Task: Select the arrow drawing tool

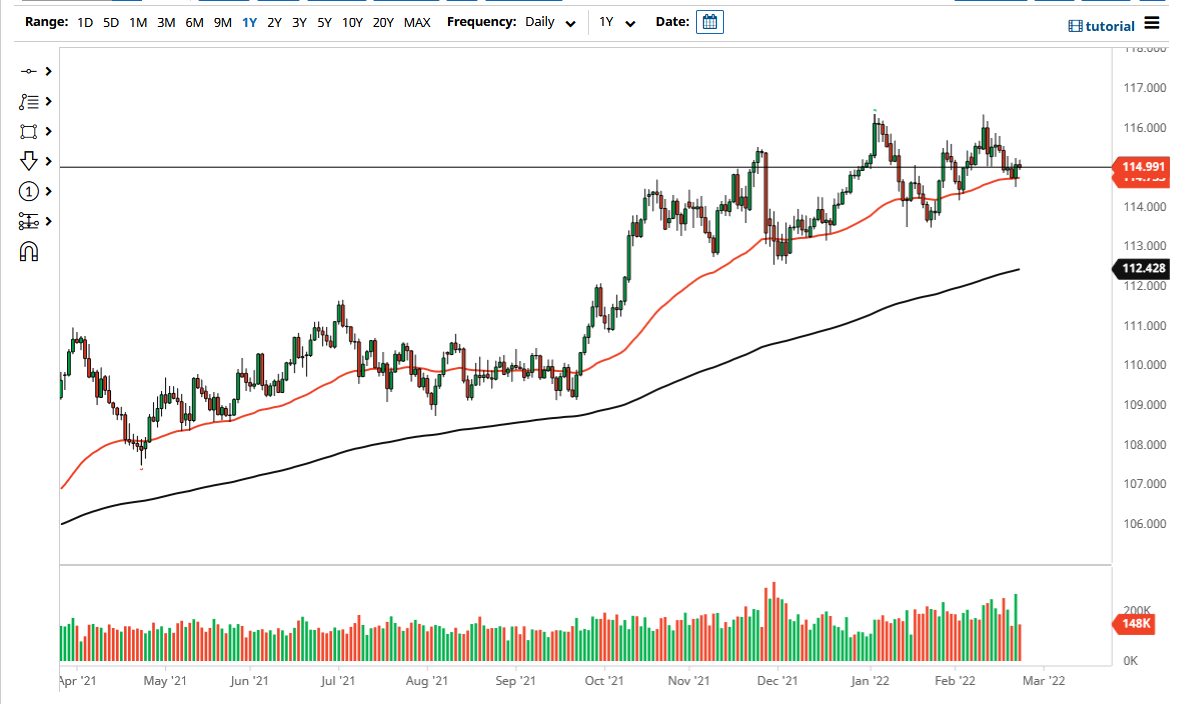Action: (27, 161)
